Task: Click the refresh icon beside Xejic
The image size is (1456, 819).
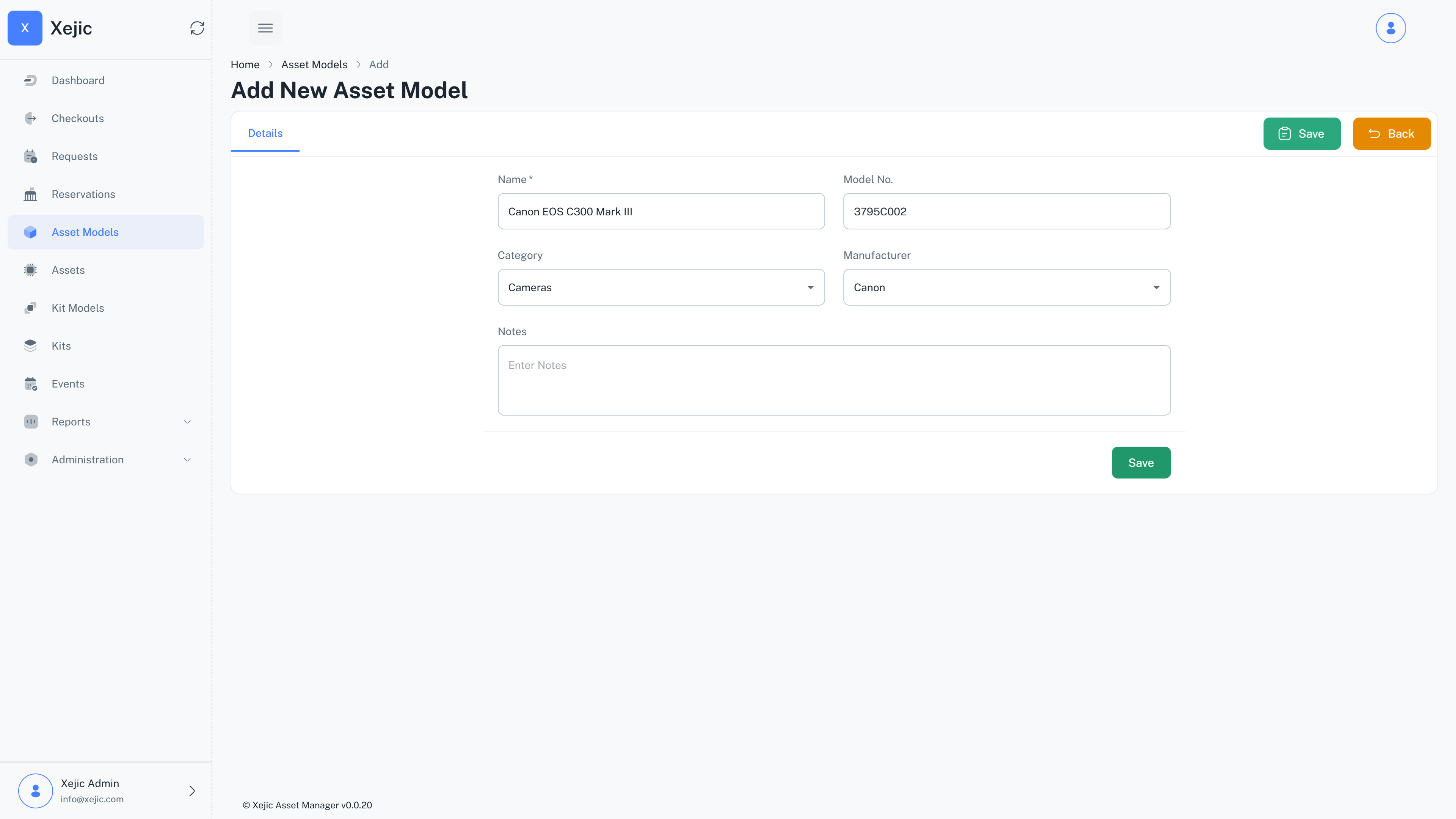Action: (x=197, y=28)
